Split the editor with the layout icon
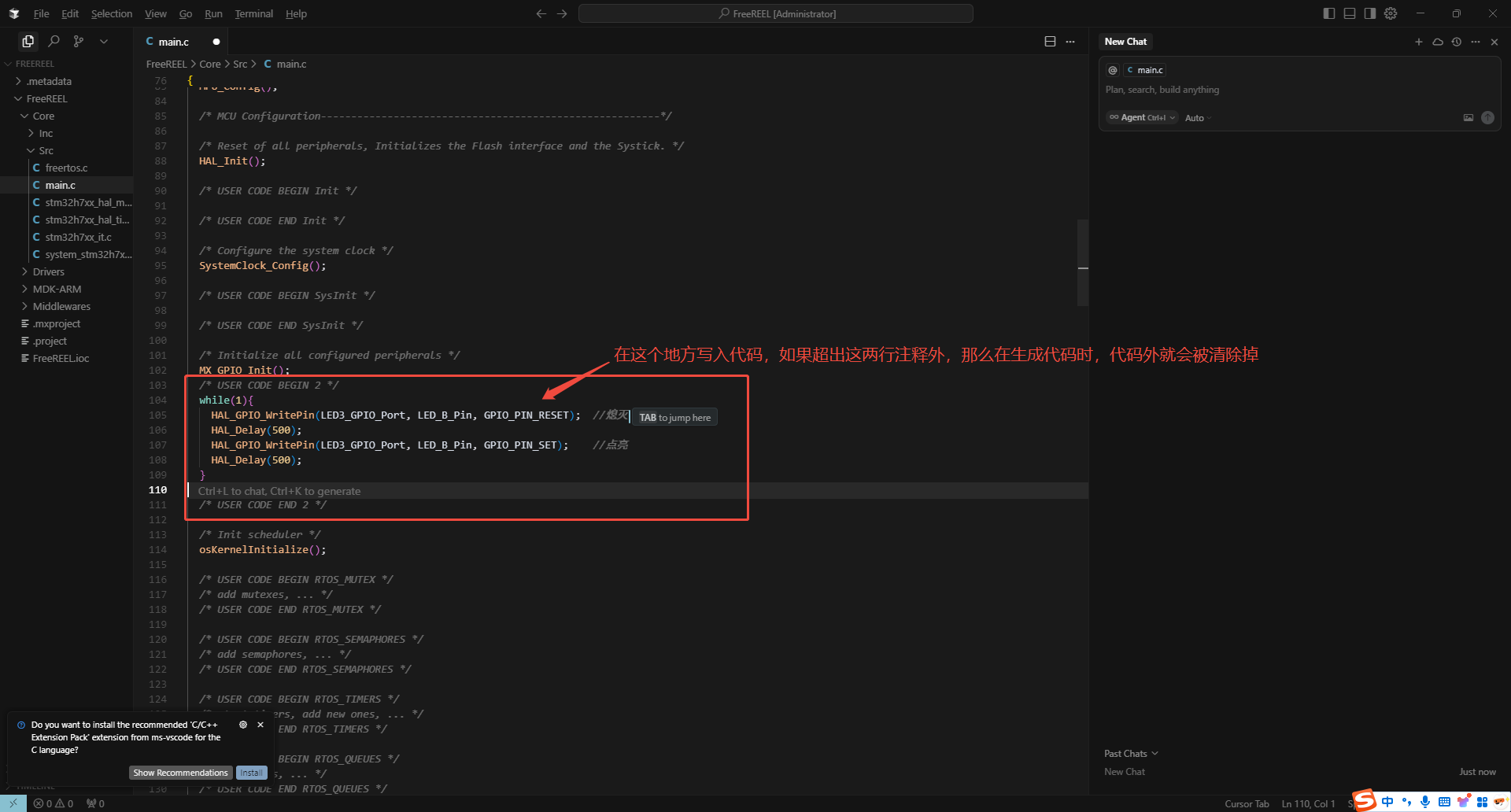The height and width of the screenshot is (812, 1511). click(1050, 42)
